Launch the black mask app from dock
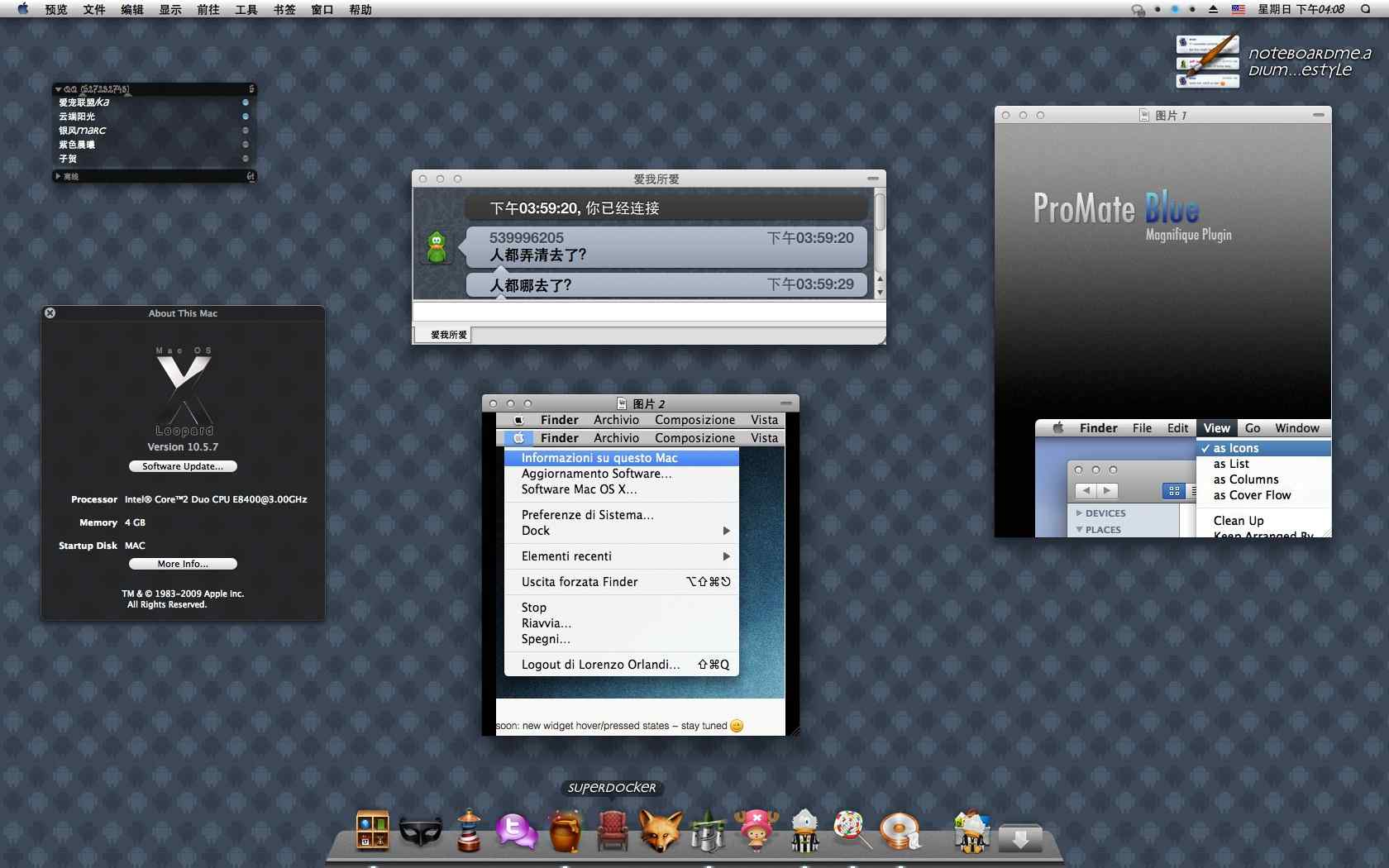The image size is (1389, 868). (421, 832)
